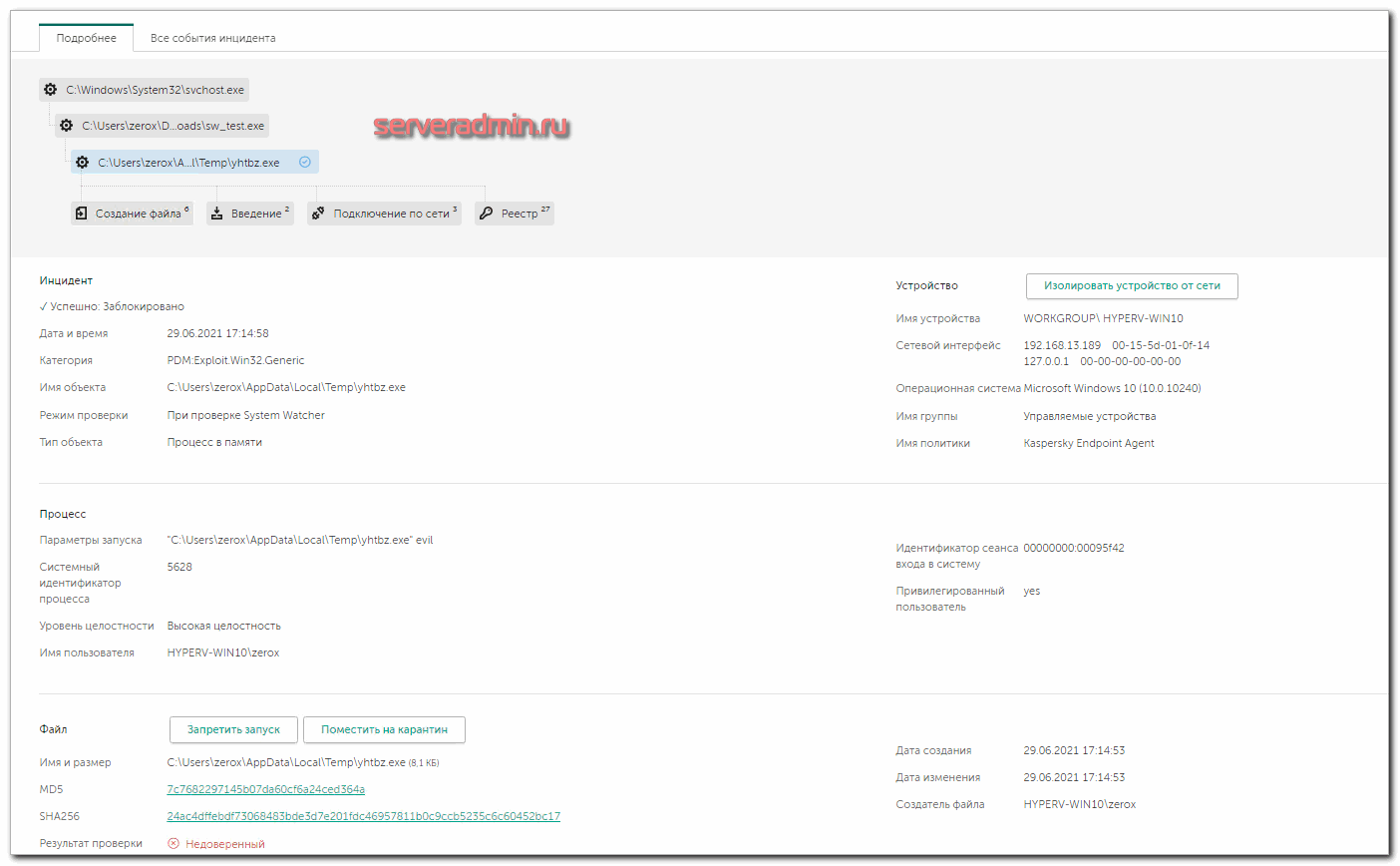
Task: Click the injection (Введение) icon
Action: 217,214
